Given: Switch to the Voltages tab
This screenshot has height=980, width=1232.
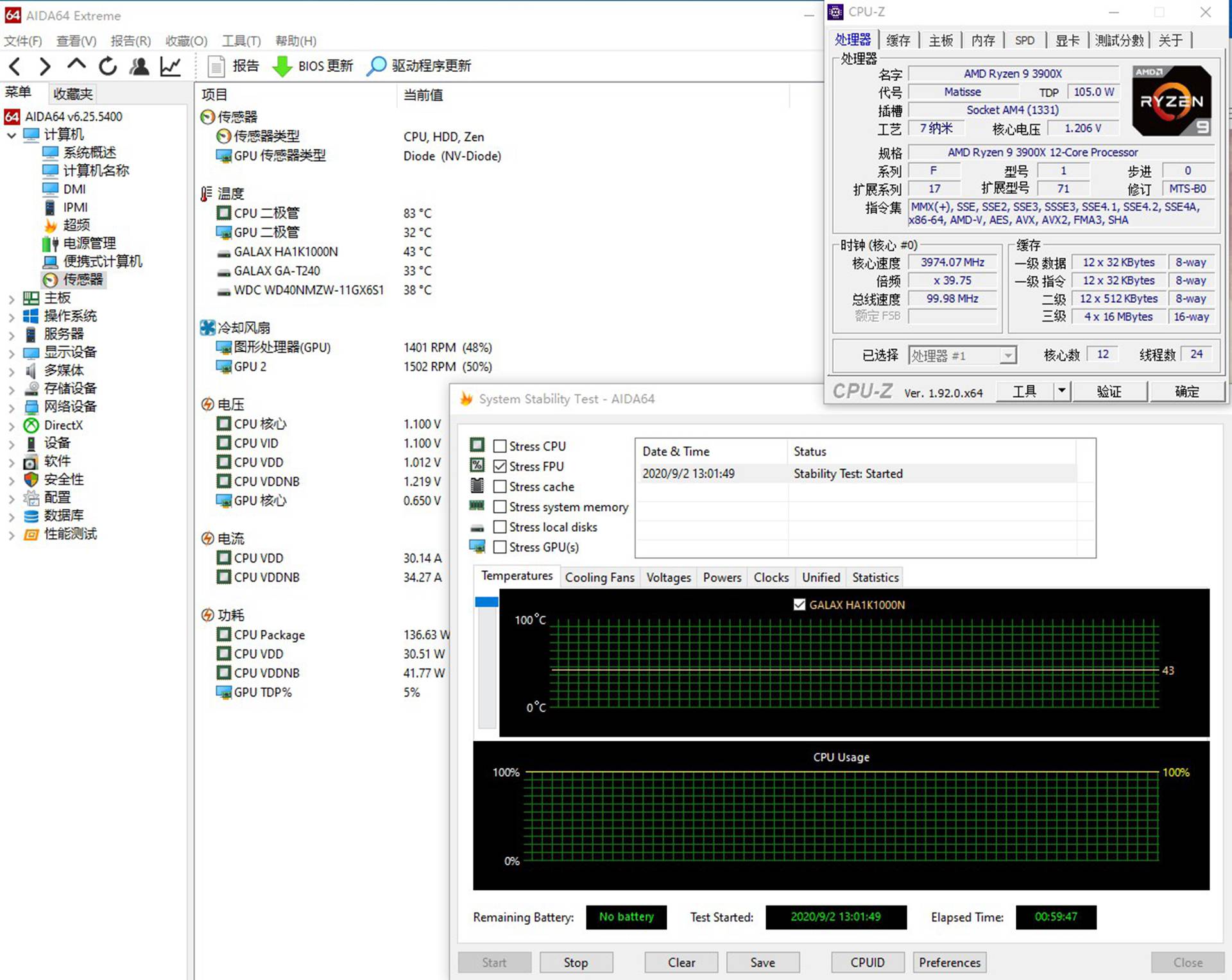Looking at the screenshot, I should (x=669, y=577).
